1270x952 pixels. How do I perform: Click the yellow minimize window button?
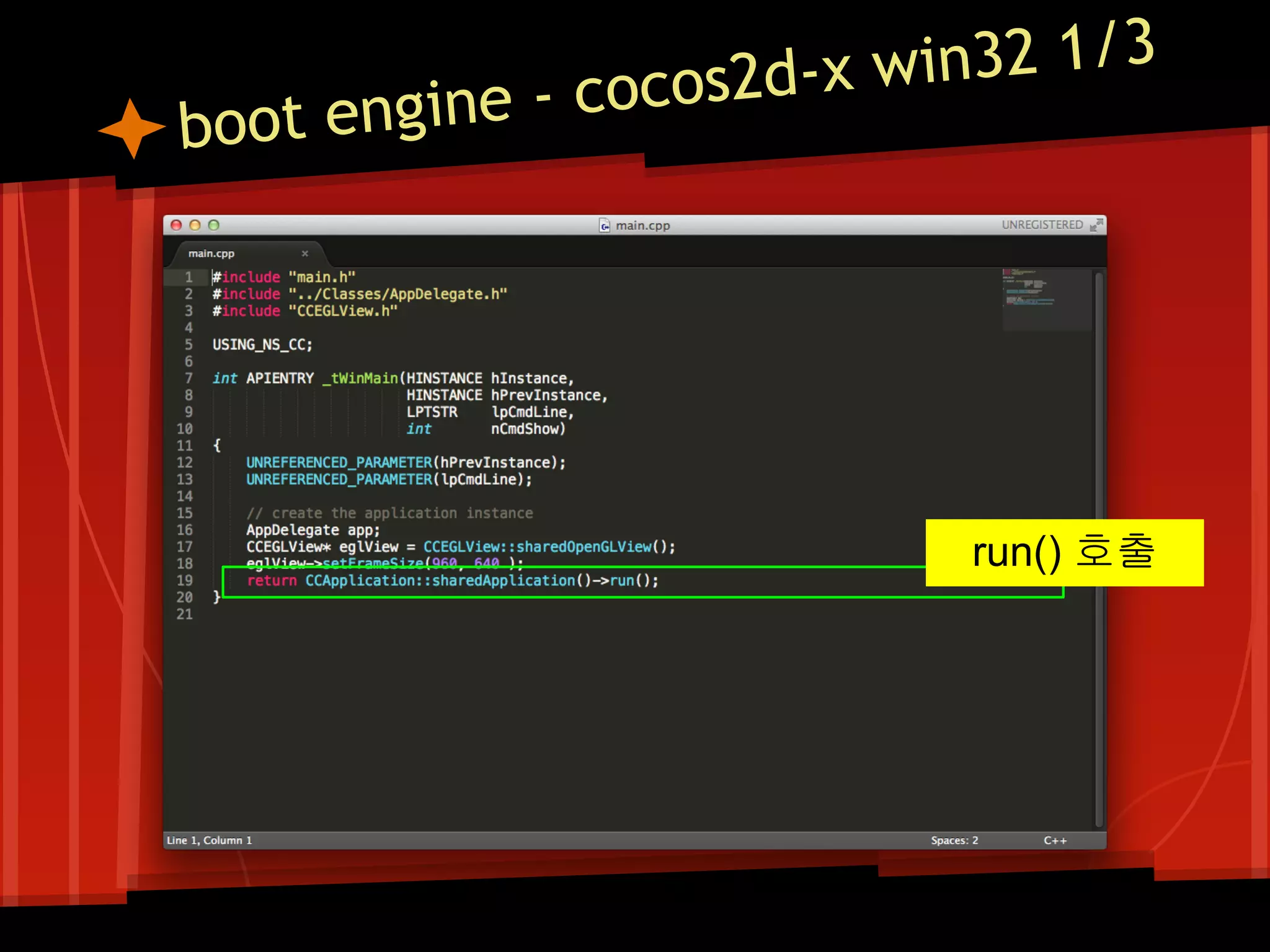coord(195,225)
